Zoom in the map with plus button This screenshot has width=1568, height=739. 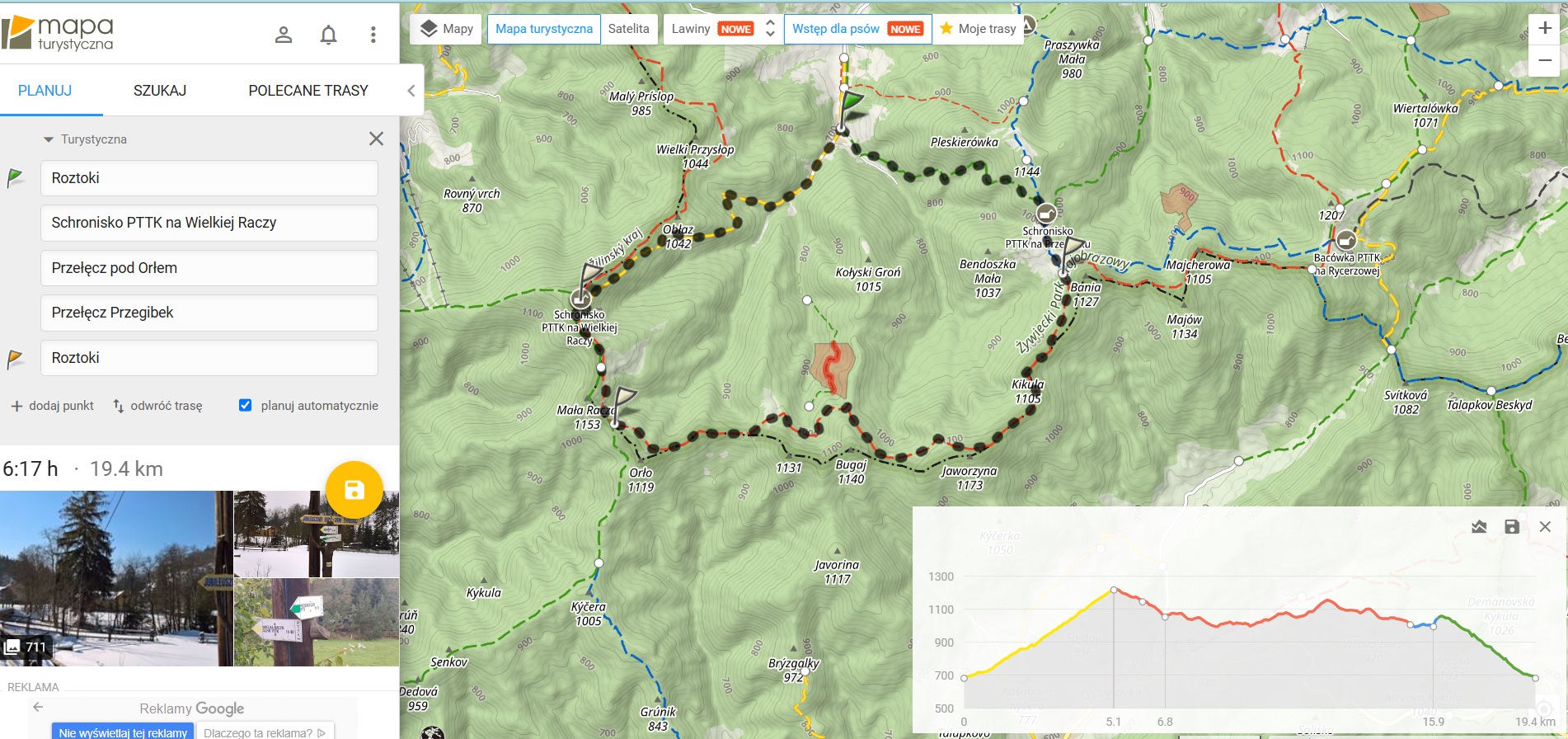click(1545, 29)
